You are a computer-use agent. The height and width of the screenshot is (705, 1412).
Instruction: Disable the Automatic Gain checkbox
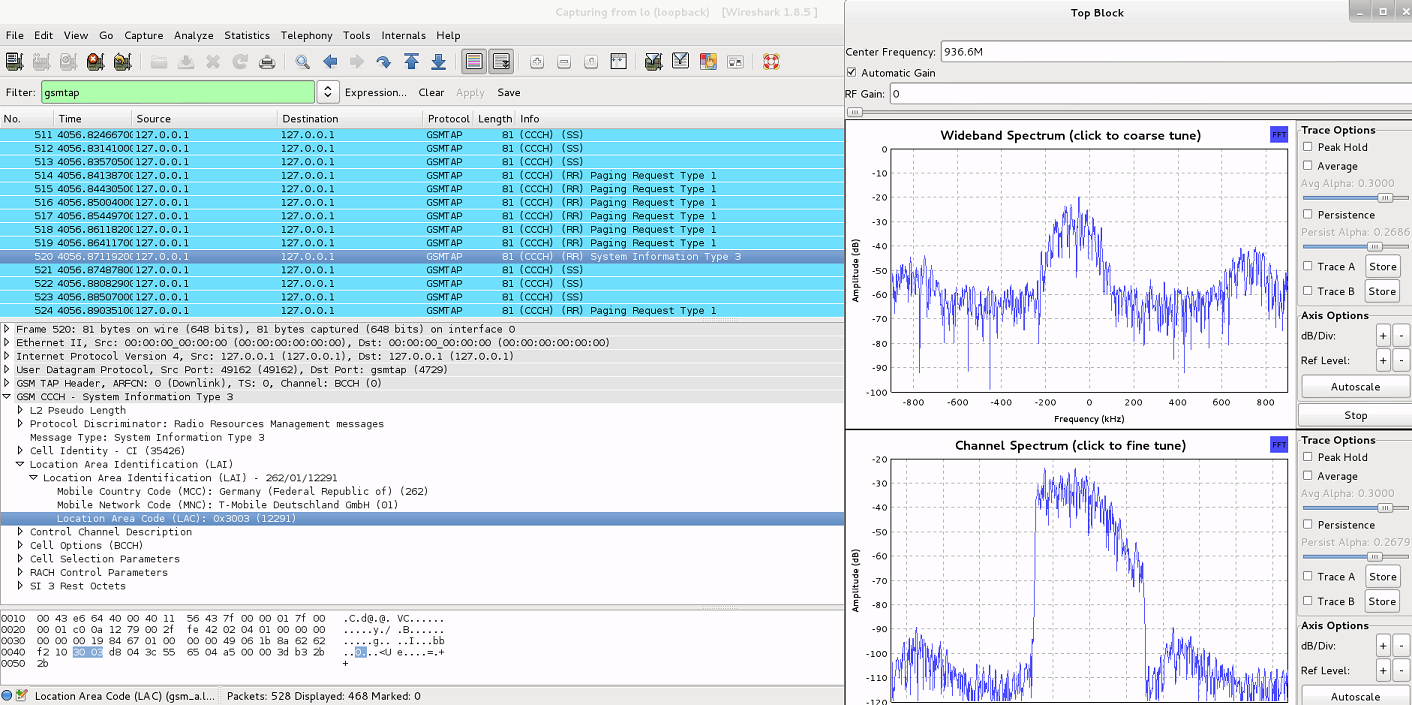pos(852,73)
